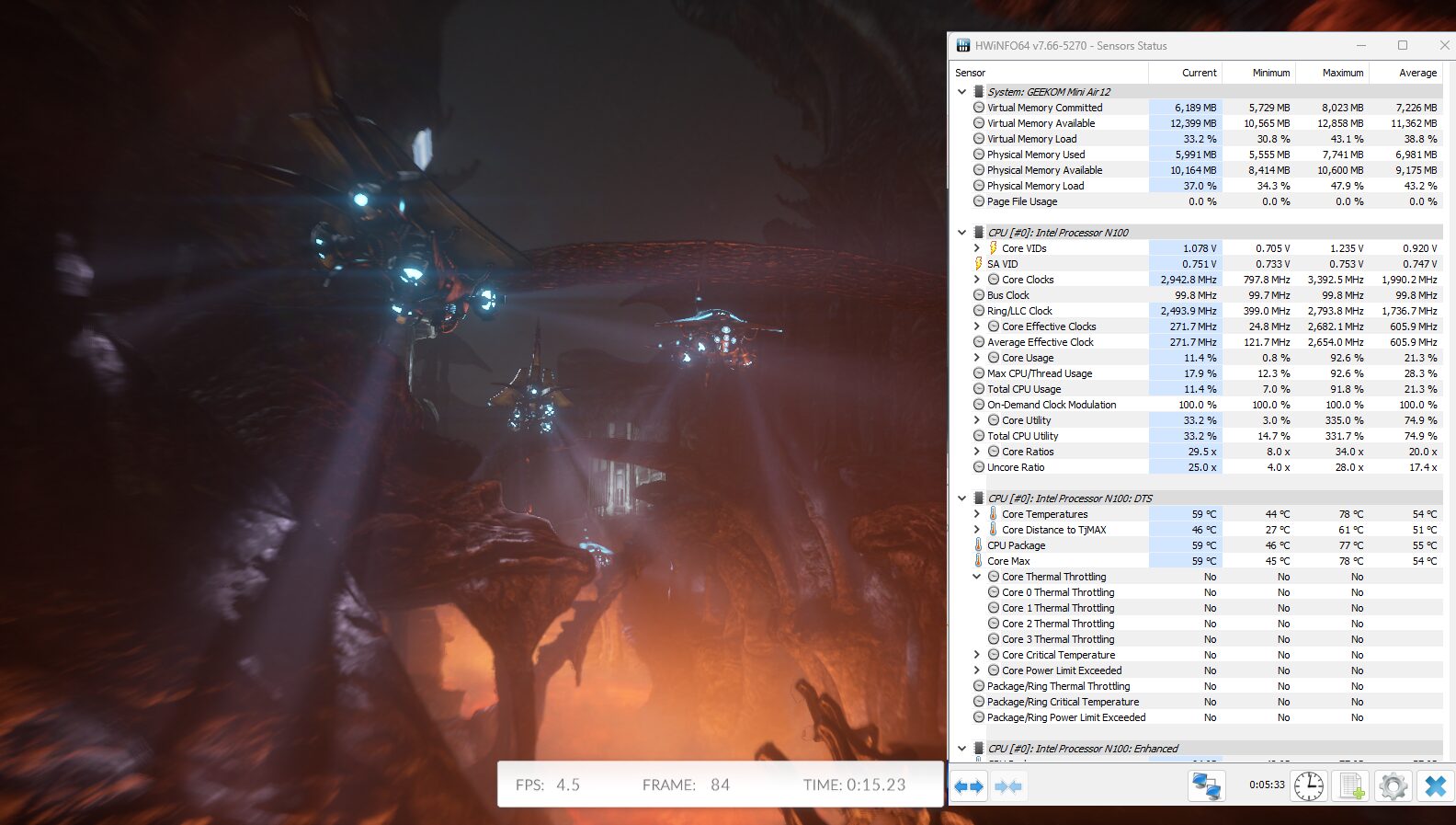
Task: Open the remote network monitoring icon
Action: click(1206, 786)
